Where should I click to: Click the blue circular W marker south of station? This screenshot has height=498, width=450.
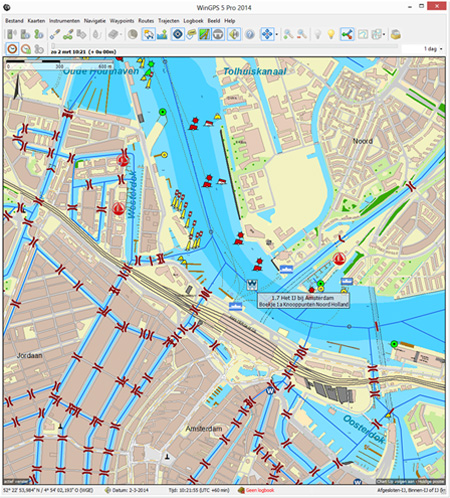click(270, 390)
